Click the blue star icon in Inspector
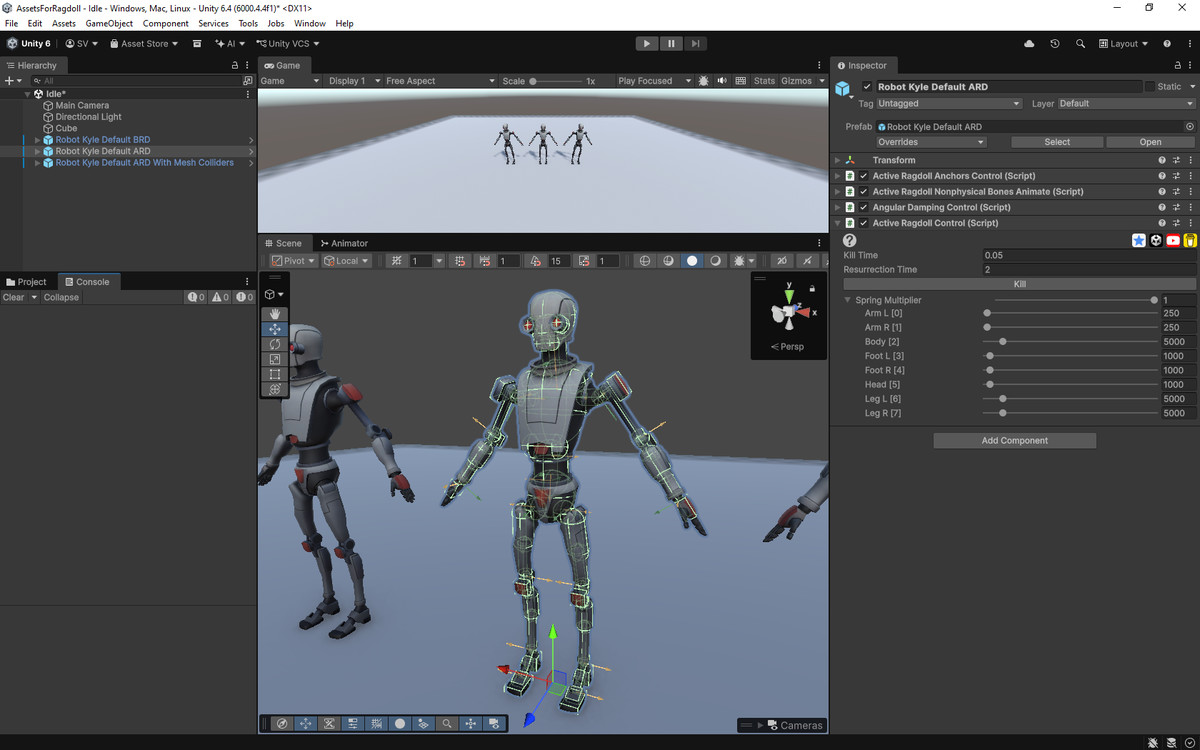Viewport: 1200px width, 750px height. [x=1138, y=240]
